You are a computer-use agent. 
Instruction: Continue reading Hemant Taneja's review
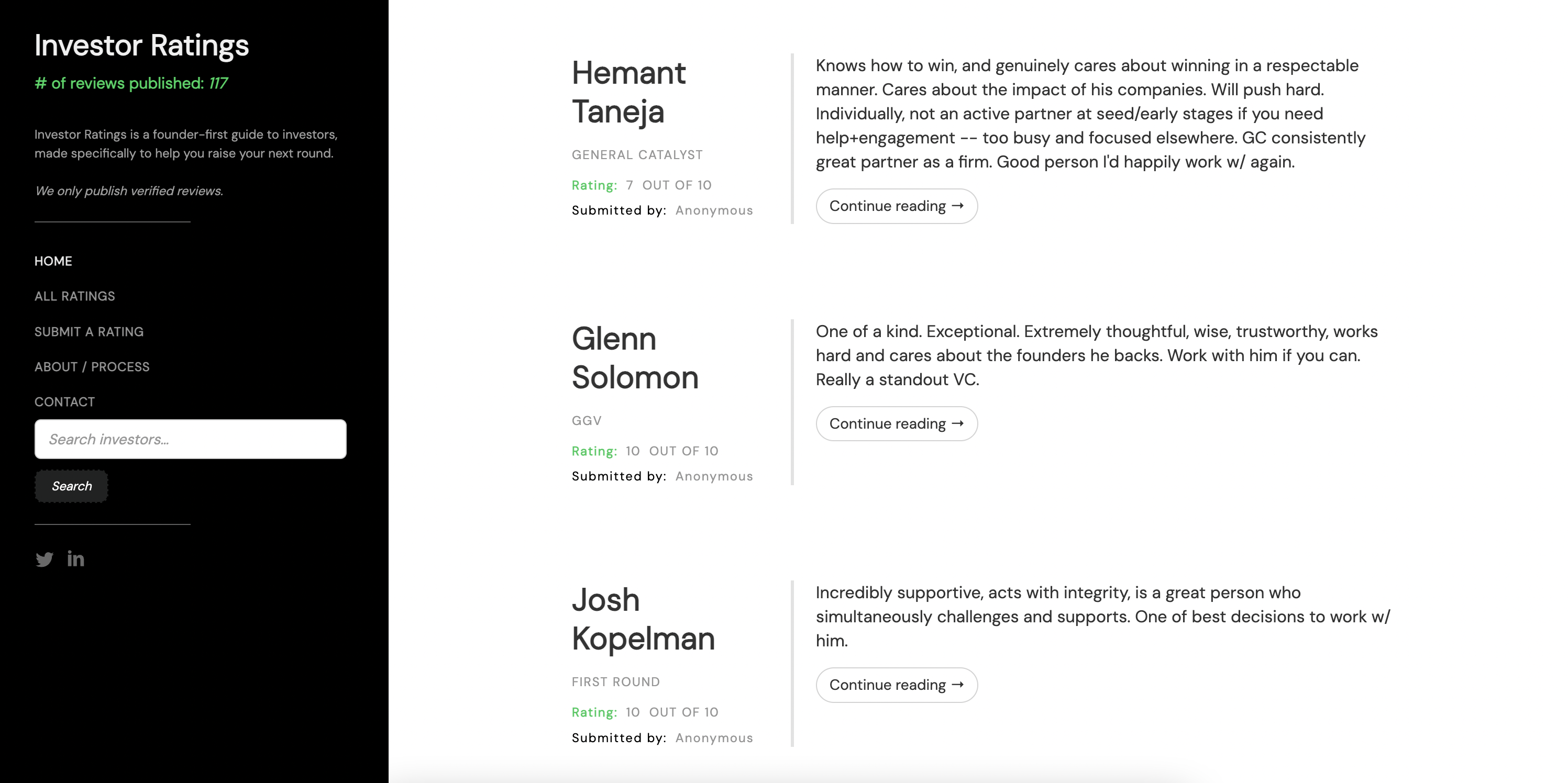[897, 206]
